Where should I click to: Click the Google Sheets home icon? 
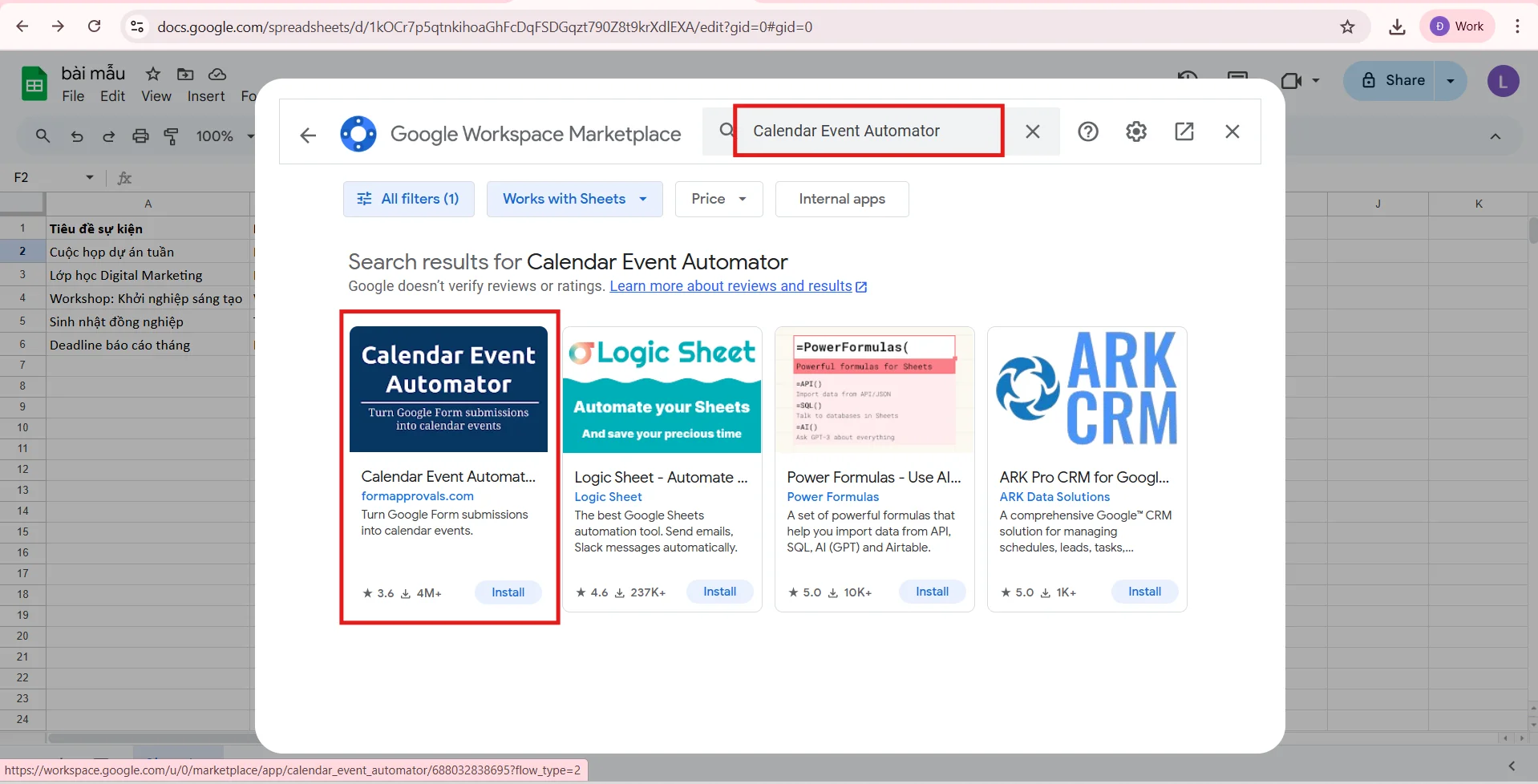(x=34, y=83)
